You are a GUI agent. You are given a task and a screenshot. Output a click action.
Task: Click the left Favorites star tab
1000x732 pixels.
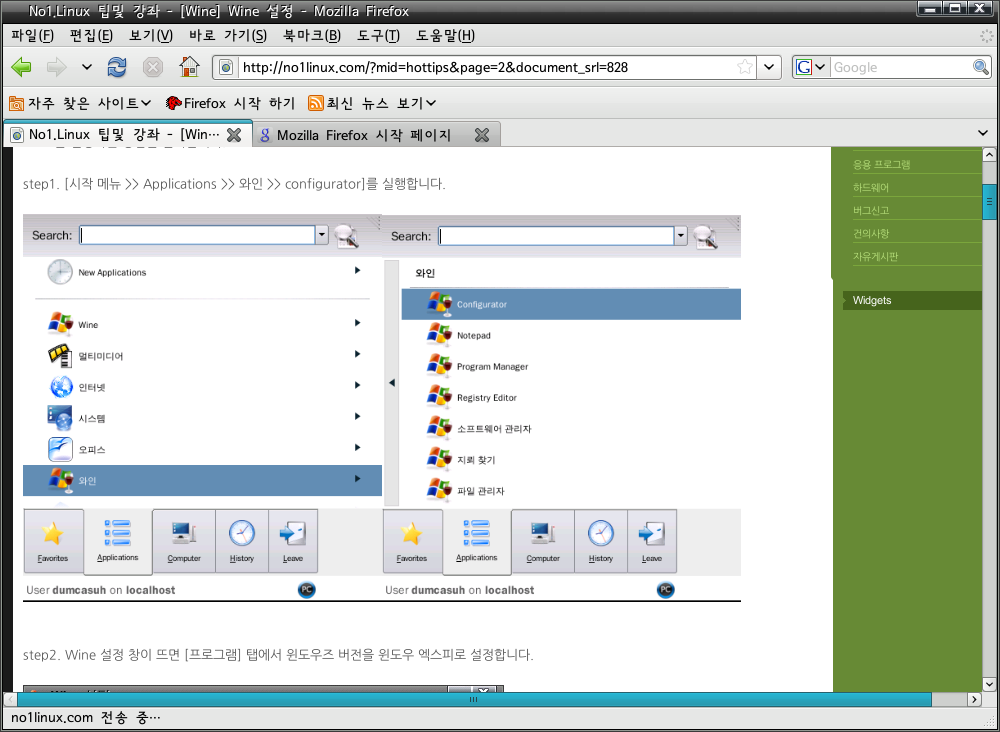coord(53,541)
